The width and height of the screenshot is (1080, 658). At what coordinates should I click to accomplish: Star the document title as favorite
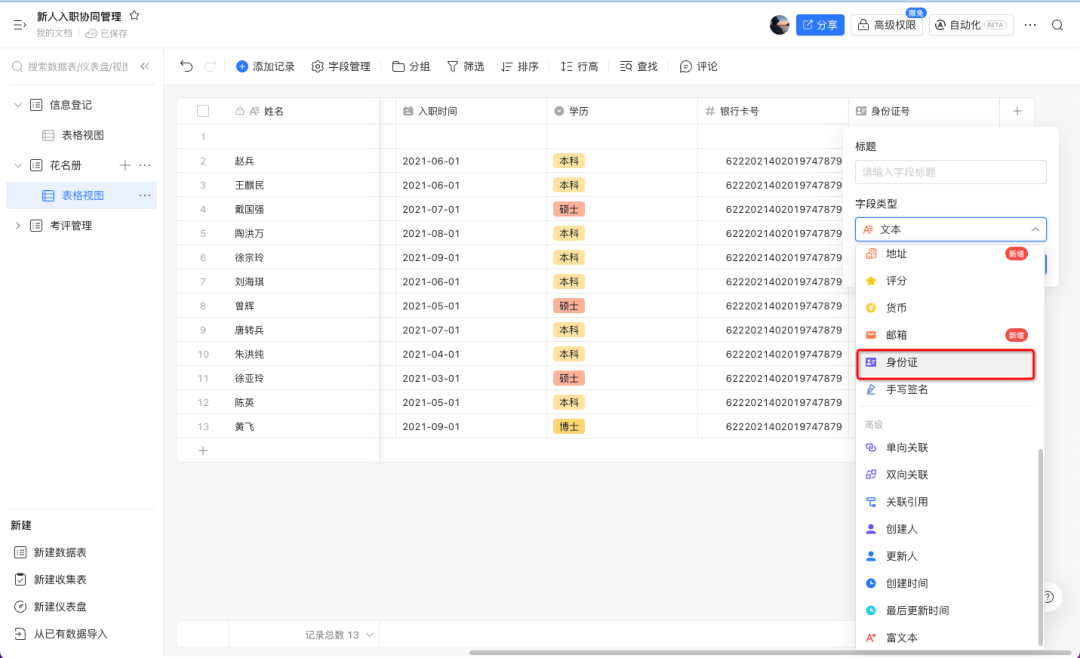135,16
